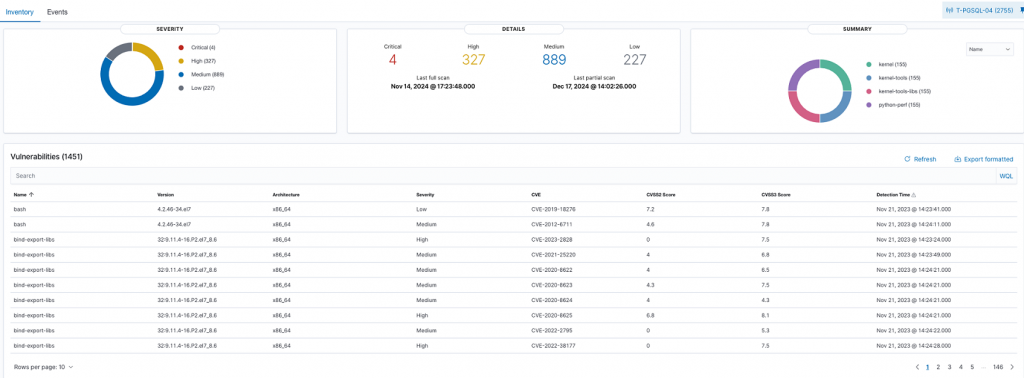
Task: Click CVE-2012-6711 cell
Action: [552, 224]
